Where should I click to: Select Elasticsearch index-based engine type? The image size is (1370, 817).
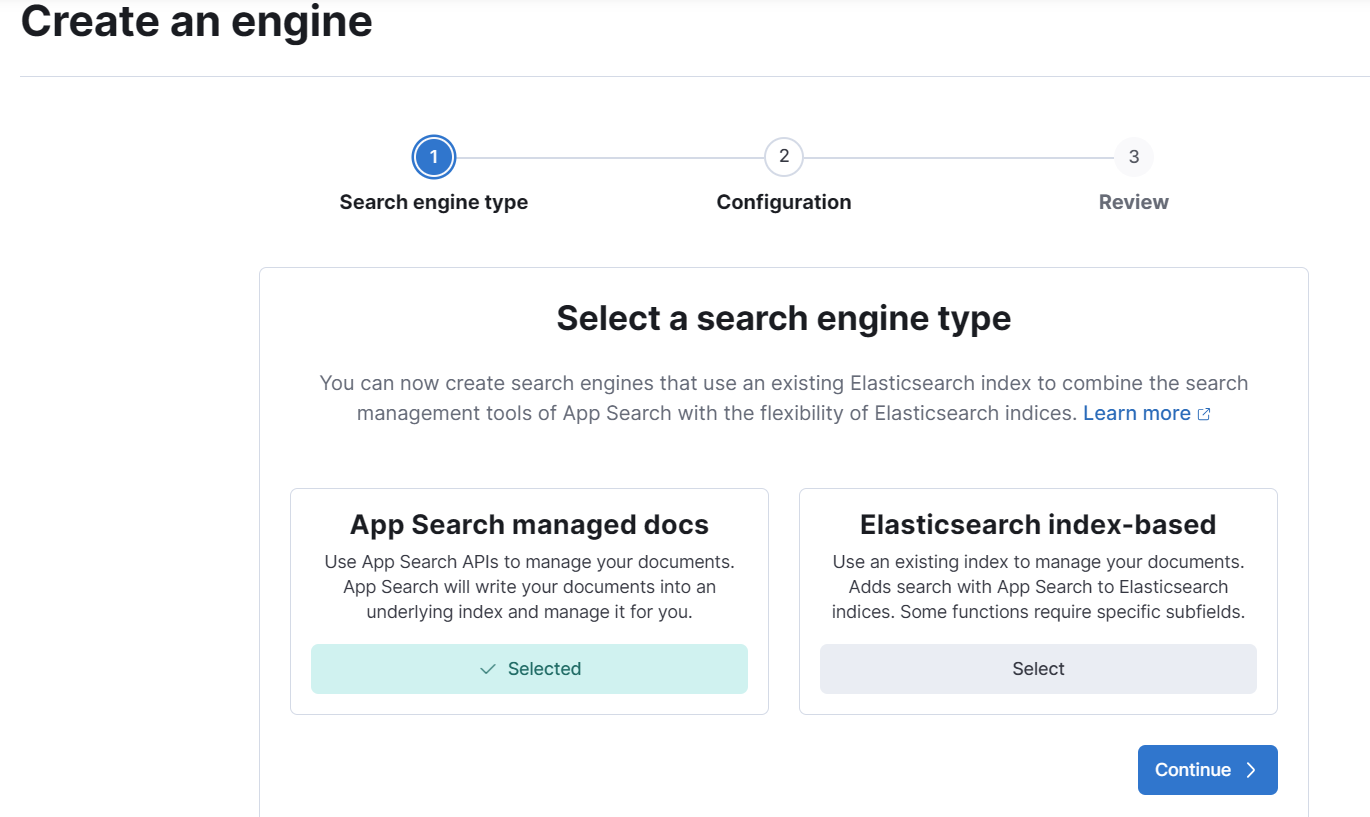point(1038,669)
